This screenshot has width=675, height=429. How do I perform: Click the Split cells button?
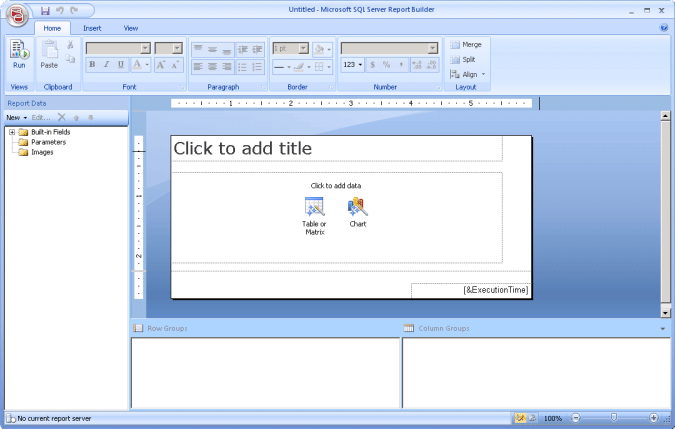(x=463, y=59)
